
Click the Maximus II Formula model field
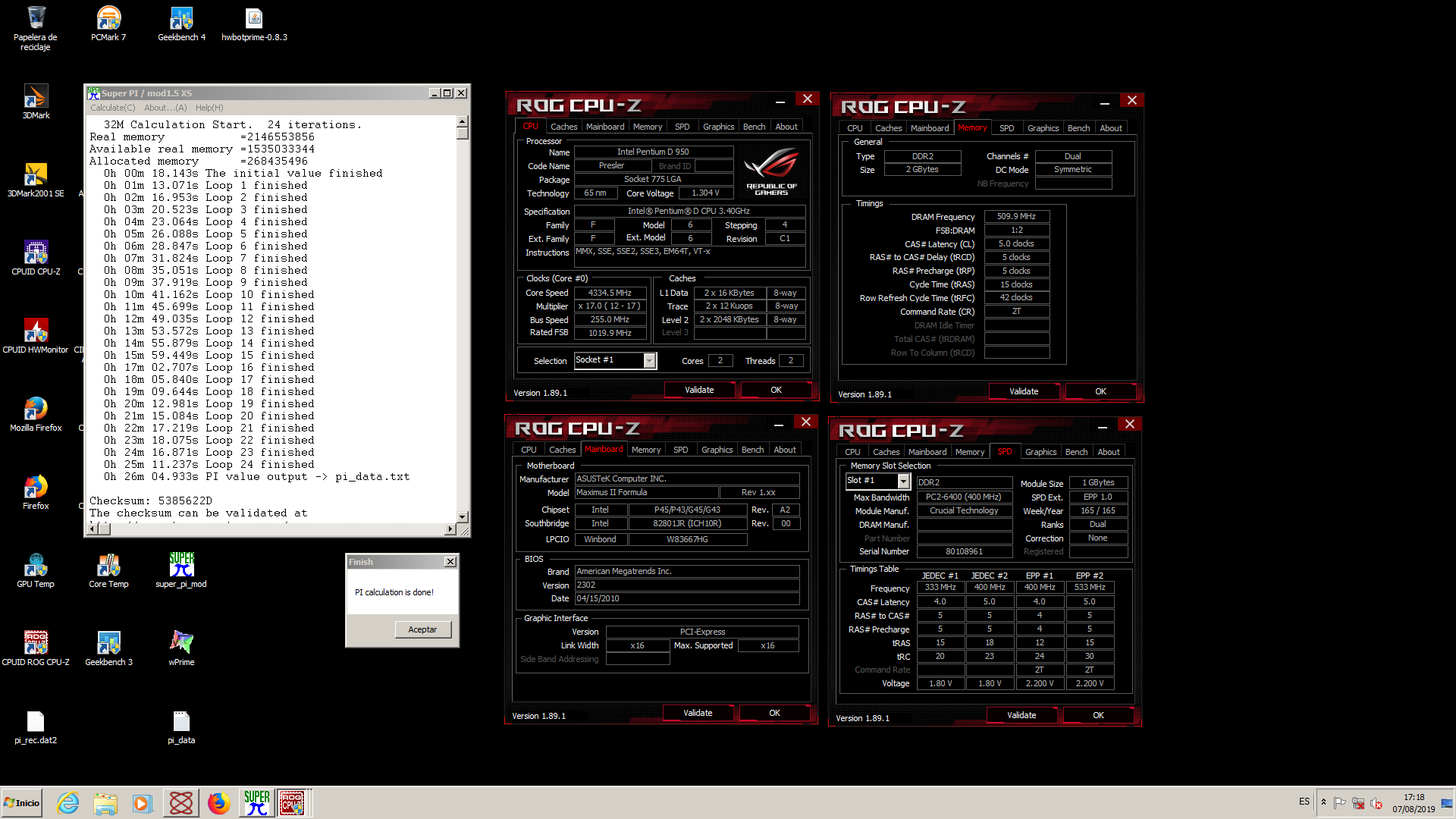pyautogui.click(x=645, y=493)
